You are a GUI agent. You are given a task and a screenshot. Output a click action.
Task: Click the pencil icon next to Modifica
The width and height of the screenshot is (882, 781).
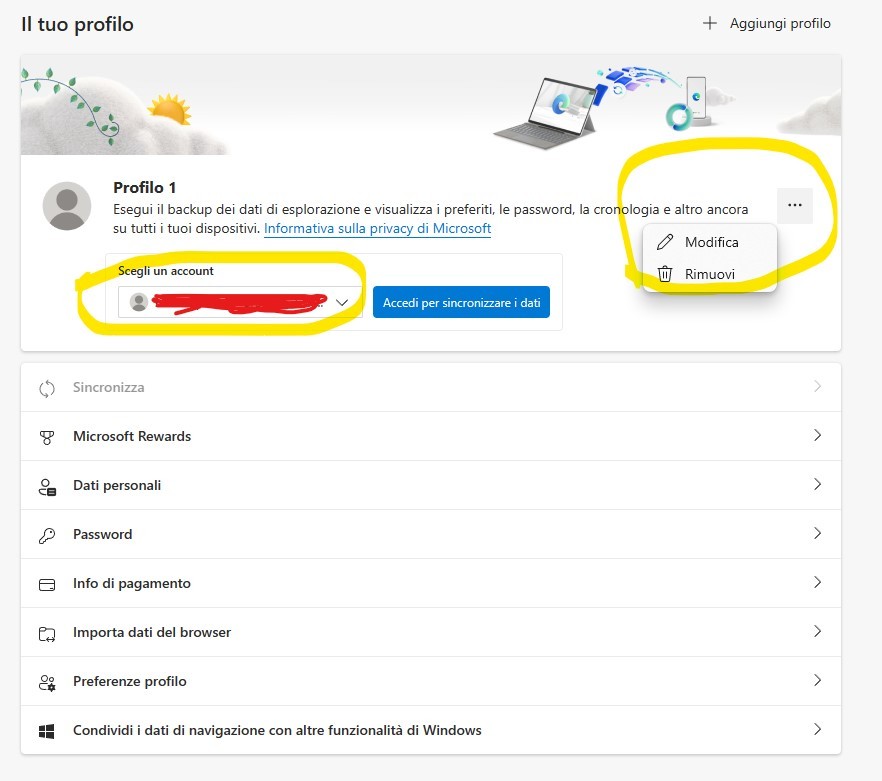click(665, 242)
